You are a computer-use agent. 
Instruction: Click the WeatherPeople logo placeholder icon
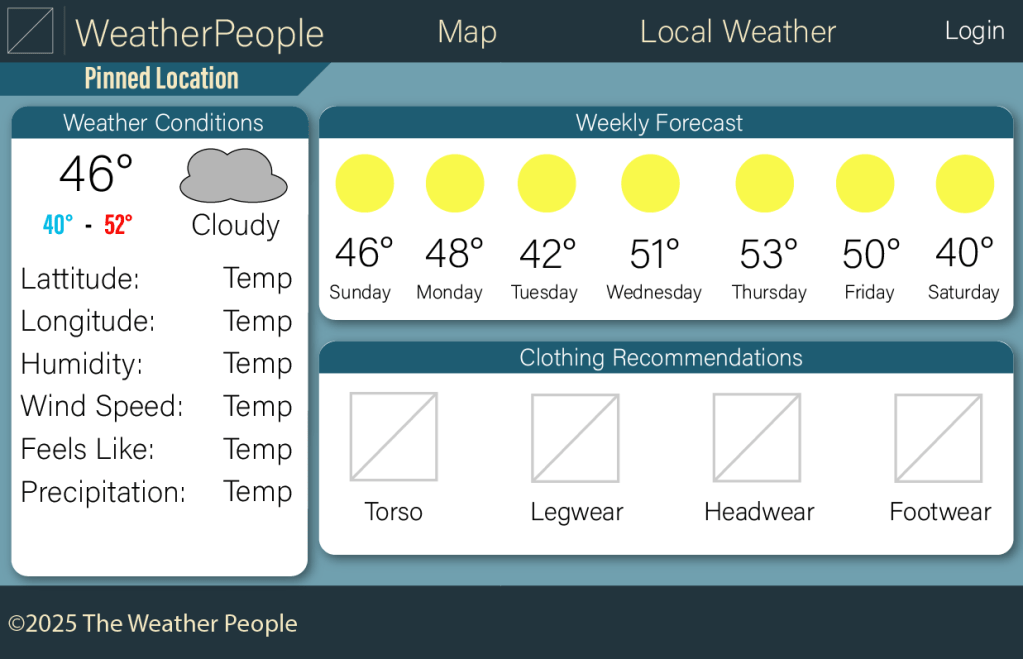point(30,30)
